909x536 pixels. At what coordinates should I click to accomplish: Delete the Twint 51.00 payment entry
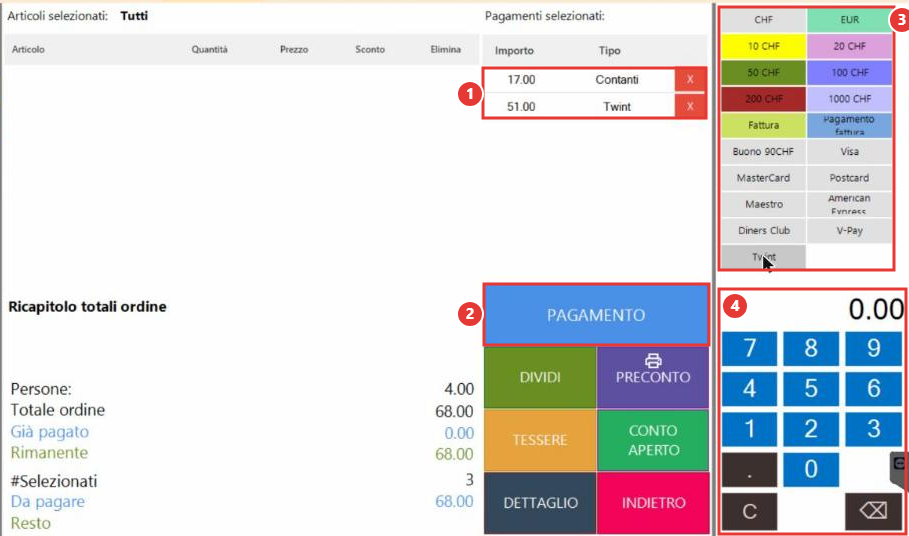click(690, 106)
